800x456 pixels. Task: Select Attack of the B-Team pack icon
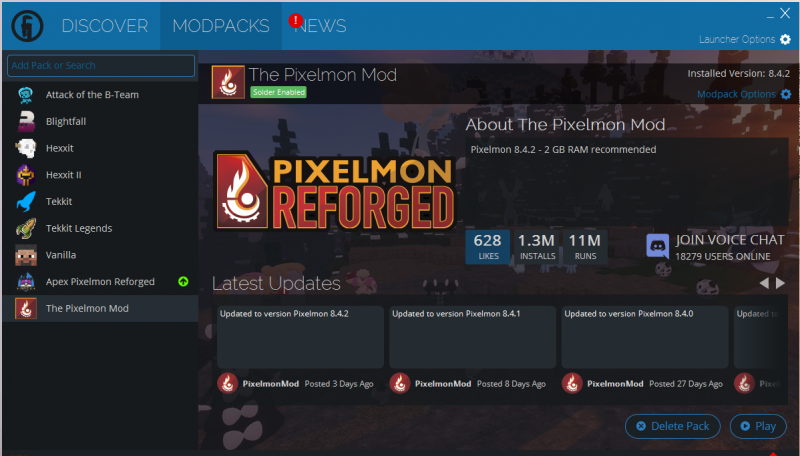click(26, 95)
